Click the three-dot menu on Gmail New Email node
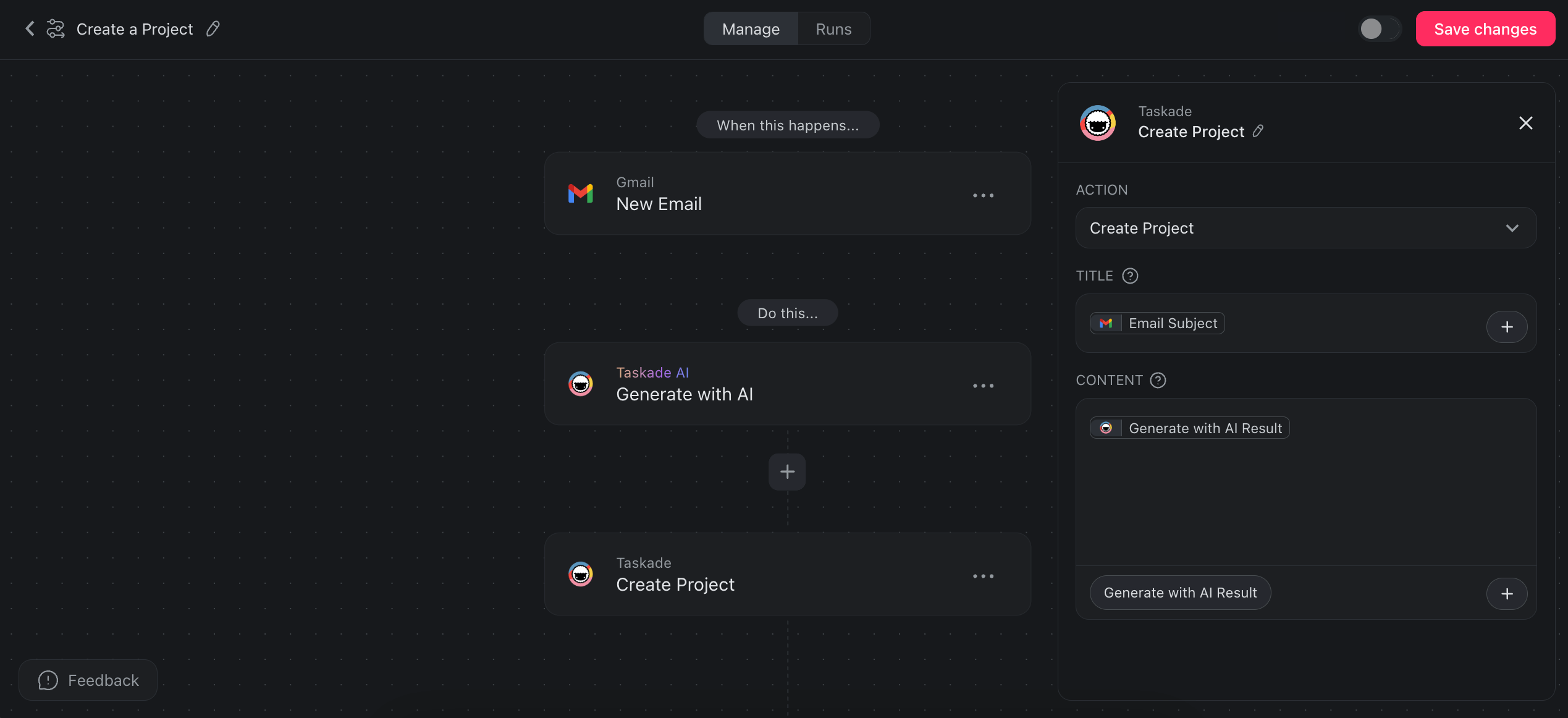Image resolution: width=1568 pixels, height=718 pixels. (x=983, y=194)
